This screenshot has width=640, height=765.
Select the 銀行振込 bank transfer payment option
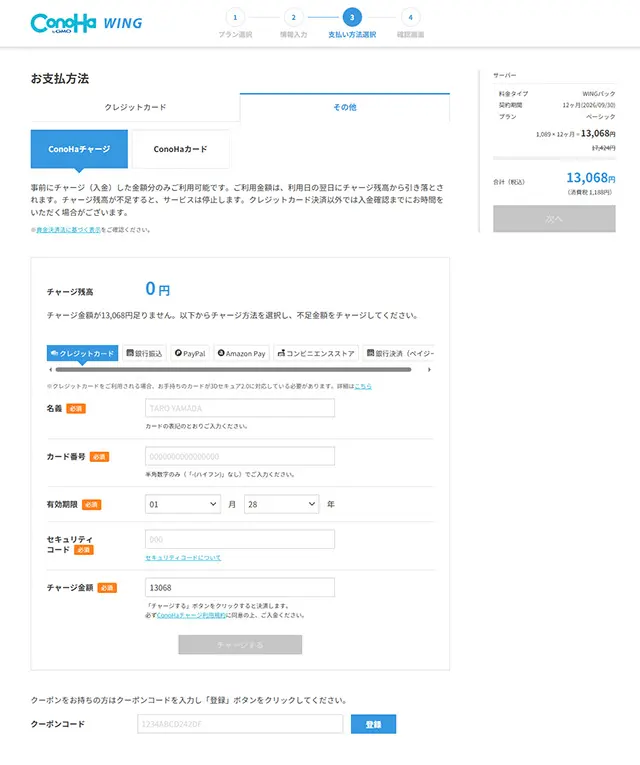(x=145, y=353)
